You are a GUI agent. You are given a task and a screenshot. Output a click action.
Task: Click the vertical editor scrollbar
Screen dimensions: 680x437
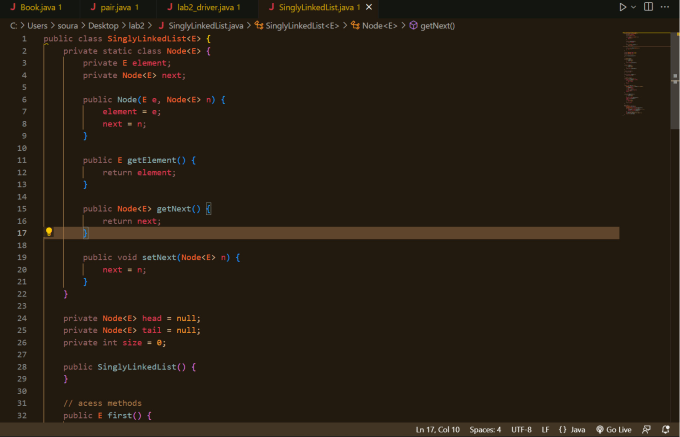click(x=675, y=80)
